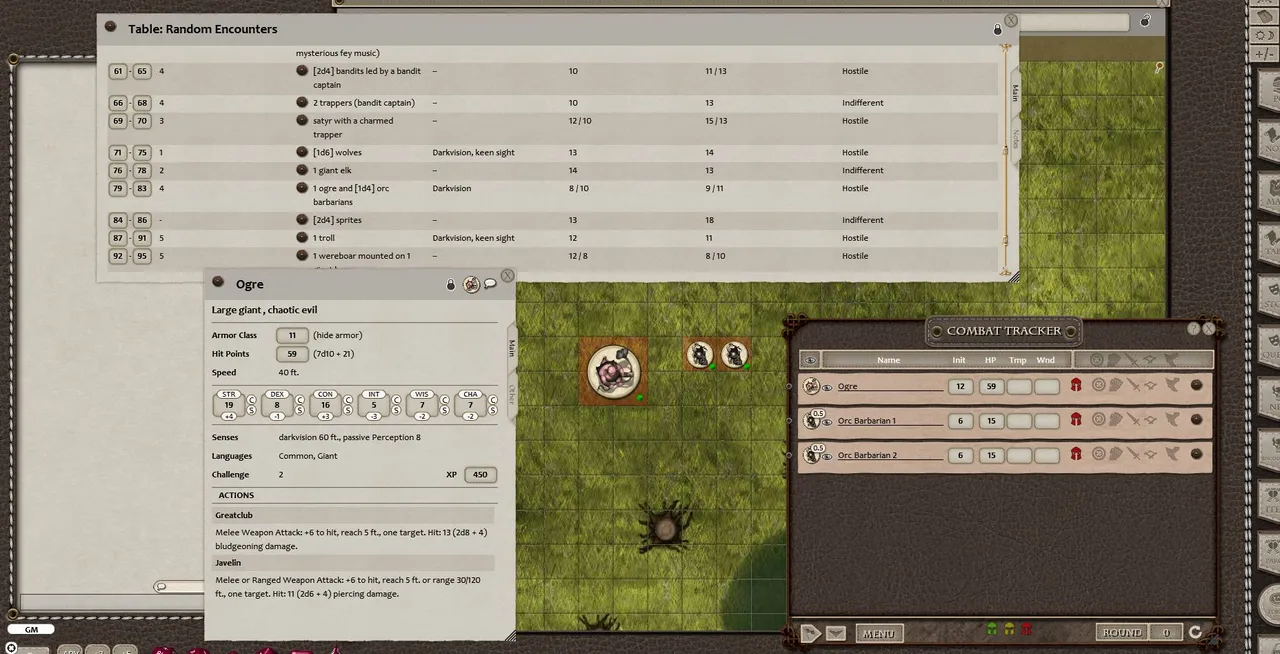Click the Hit Points value 59 in Ogre sheet

coord(292,354)
